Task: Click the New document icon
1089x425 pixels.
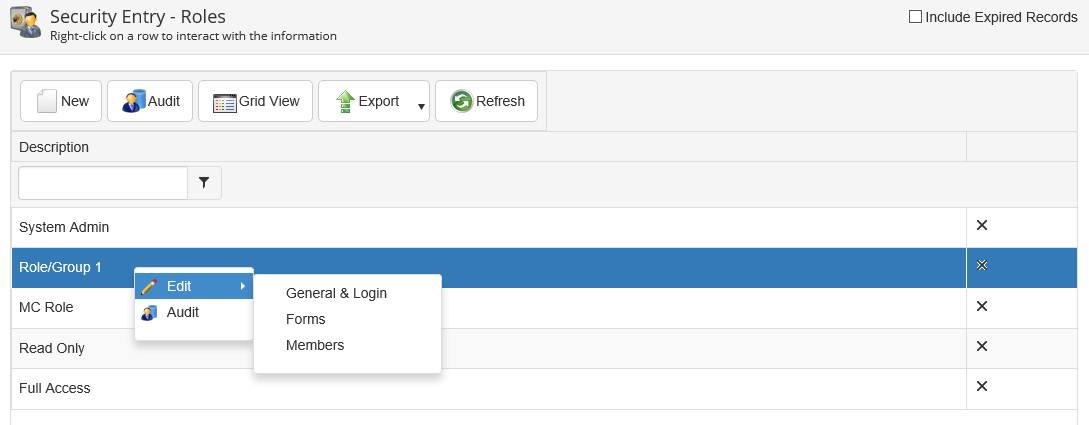Action: (47, 101)
